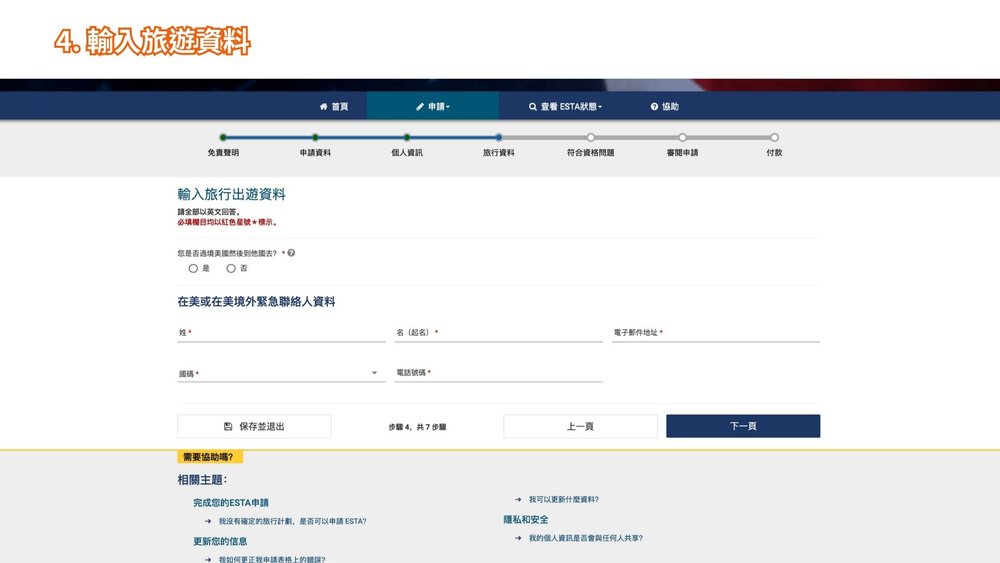
Task: Click 審閱申請 step marker
Action: [682, 137]
